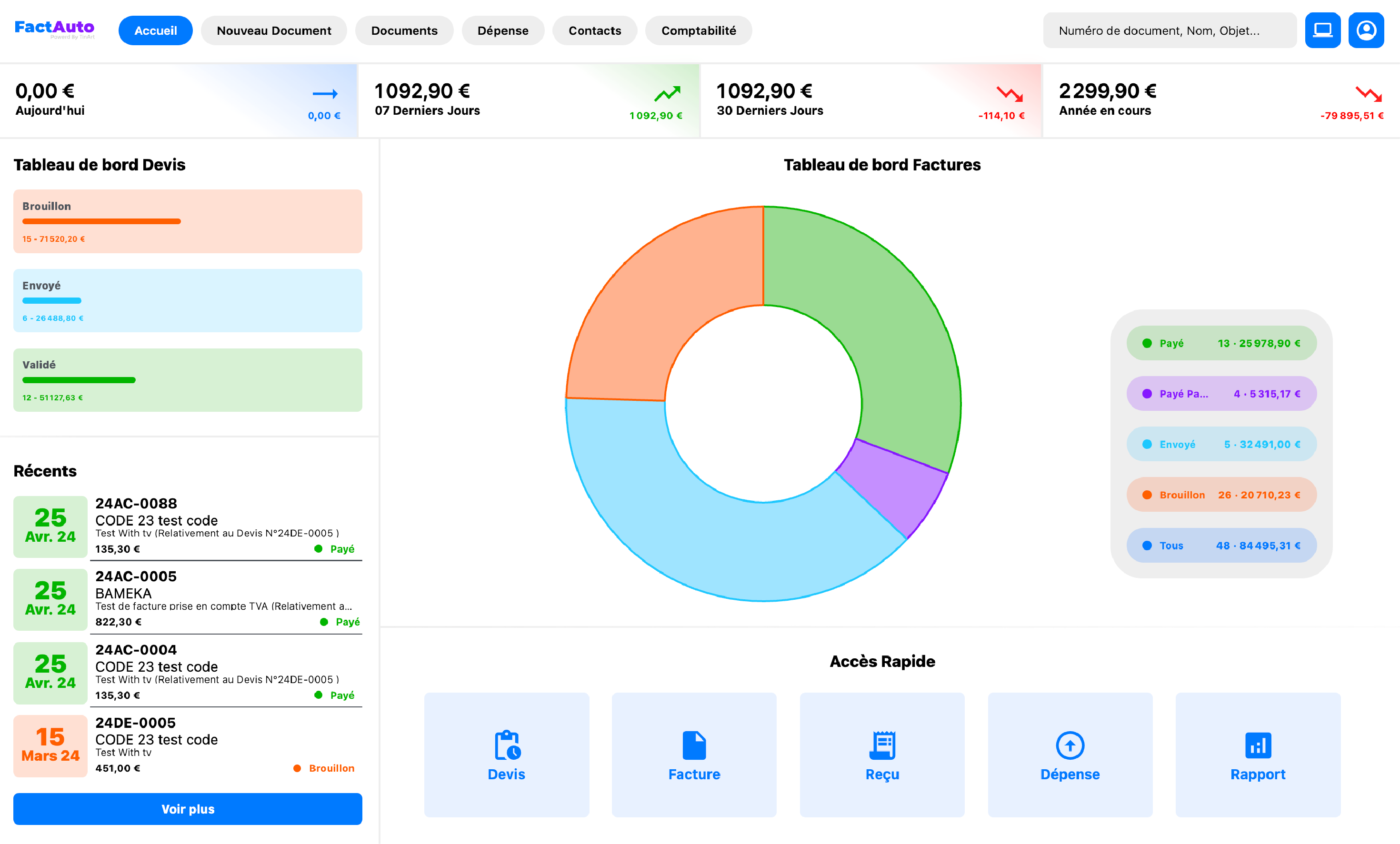Click green trend-up icon for 07 Derniers Jours
Viewport: 1400px width, 844px height.
pos(667,94)
